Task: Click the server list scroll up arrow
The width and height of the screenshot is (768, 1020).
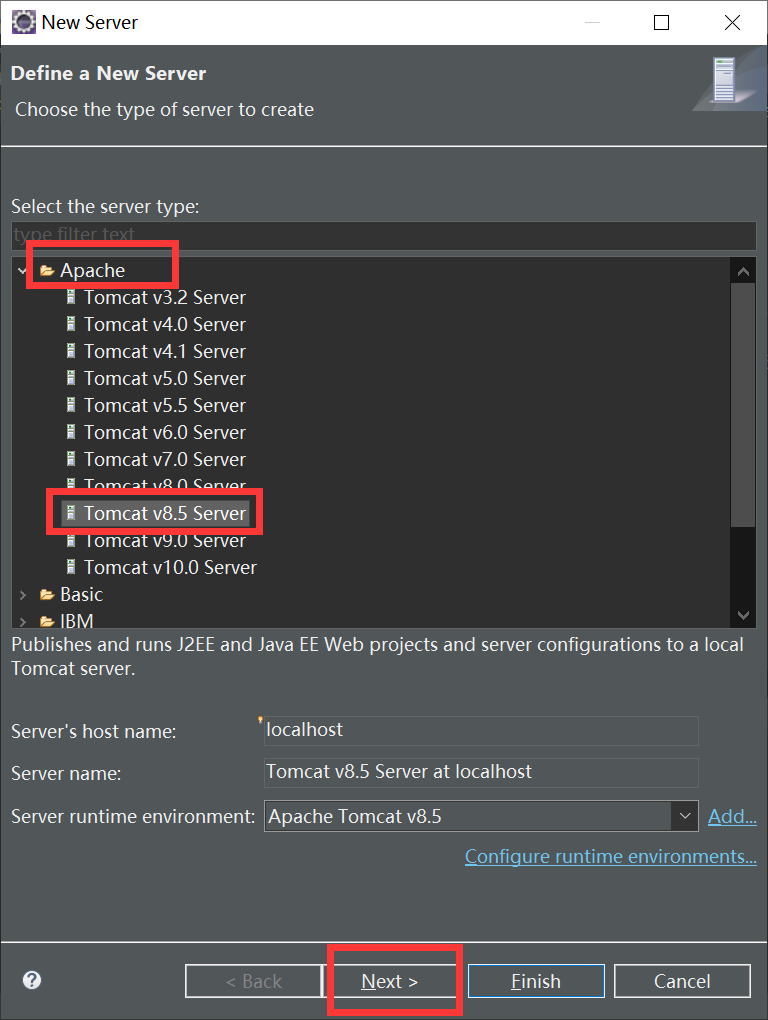Action: point(743,272)
